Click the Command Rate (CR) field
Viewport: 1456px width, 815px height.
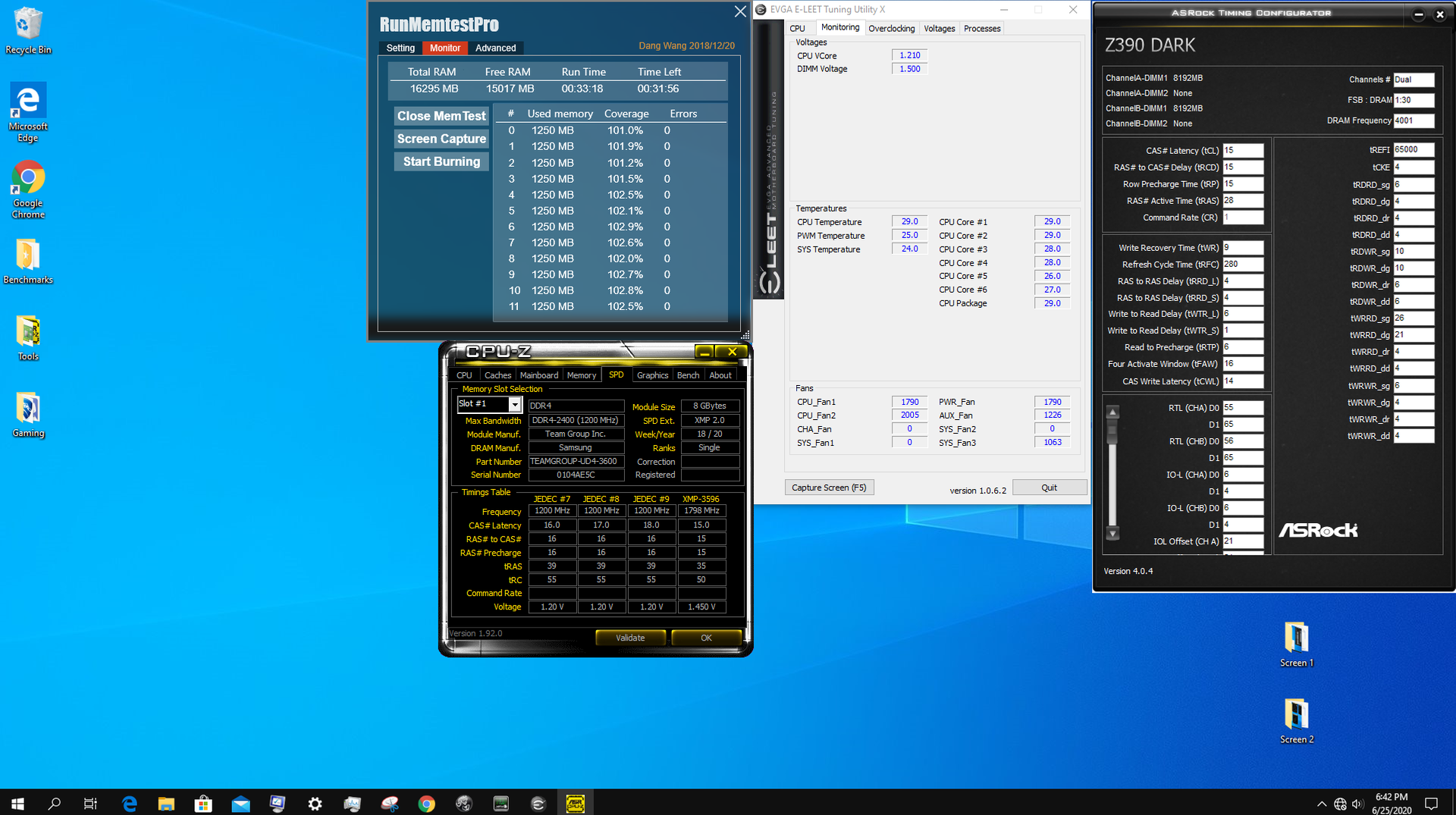pyautogui.click(x=1243, y=218)
